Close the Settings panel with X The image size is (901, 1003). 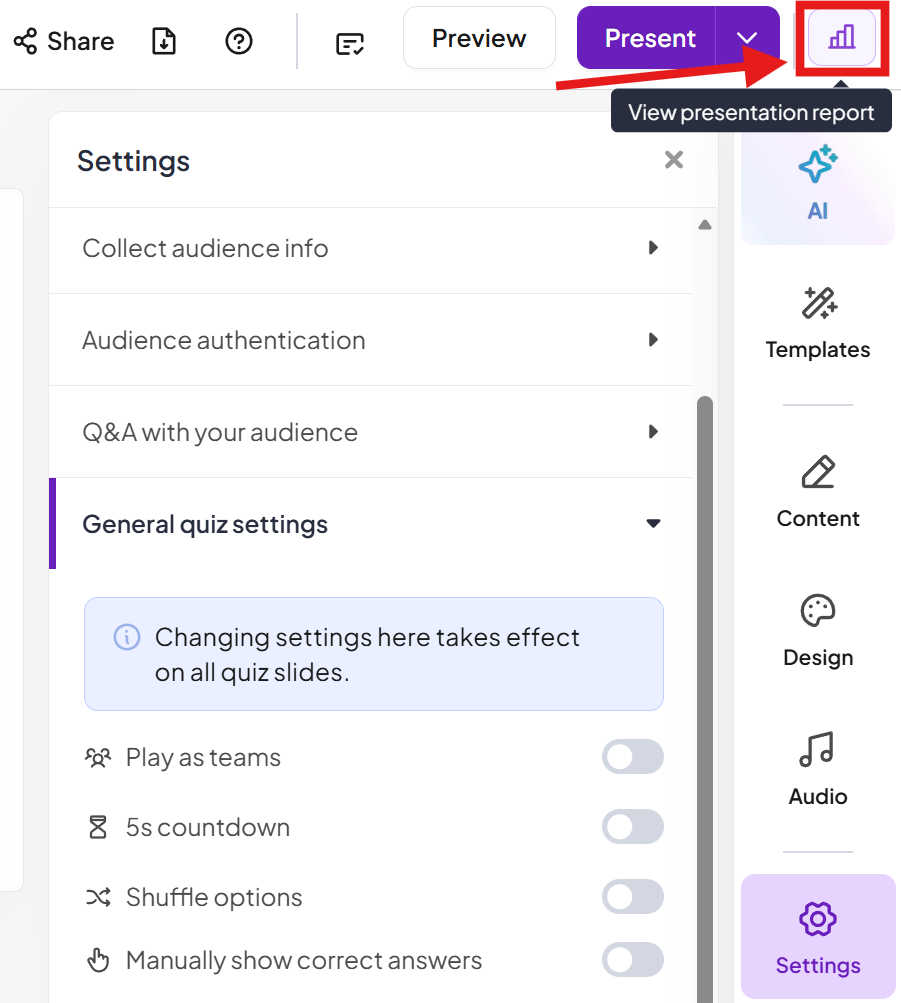674,160
